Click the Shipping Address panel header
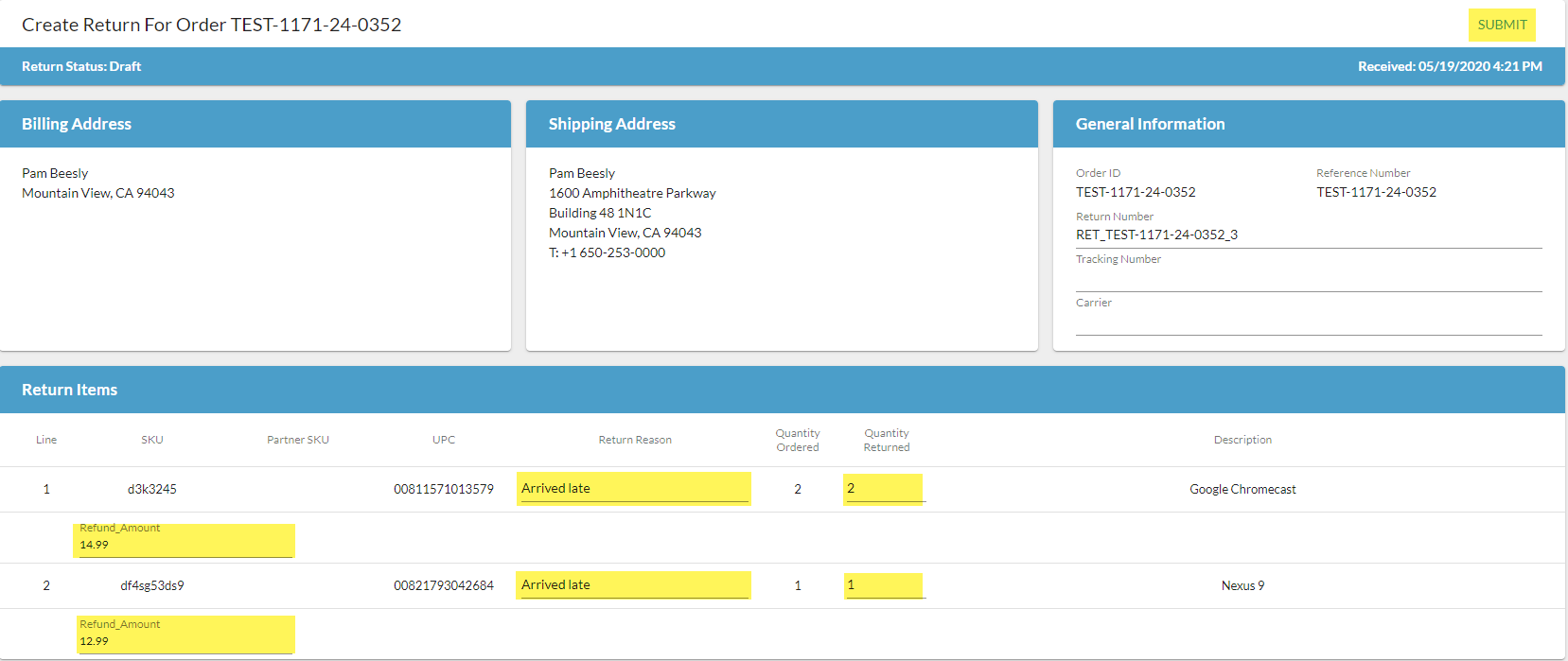The width and height of the screenshot is (1568, 661). pyautogui.click(x=611, y=124)
